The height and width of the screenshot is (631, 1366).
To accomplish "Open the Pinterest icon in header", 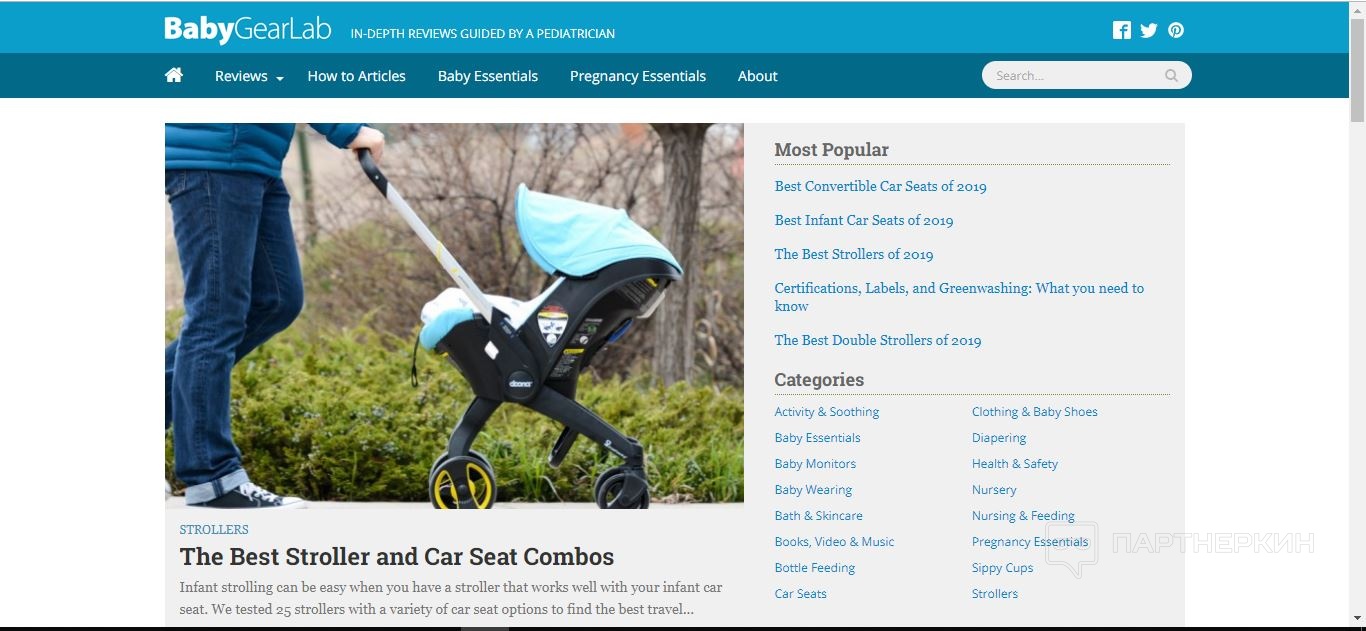I will click(x=1176, y=30).
